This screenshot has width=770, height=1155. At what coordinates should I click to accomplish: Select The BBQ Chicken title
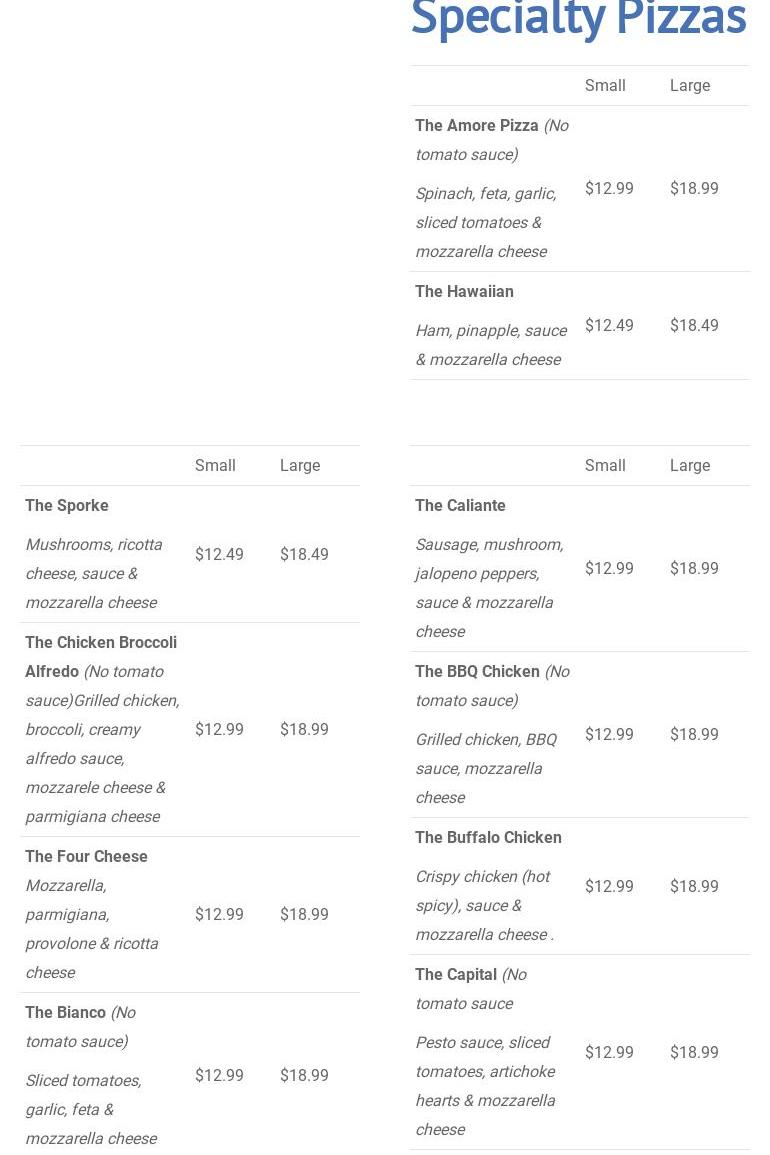point(477,672)
